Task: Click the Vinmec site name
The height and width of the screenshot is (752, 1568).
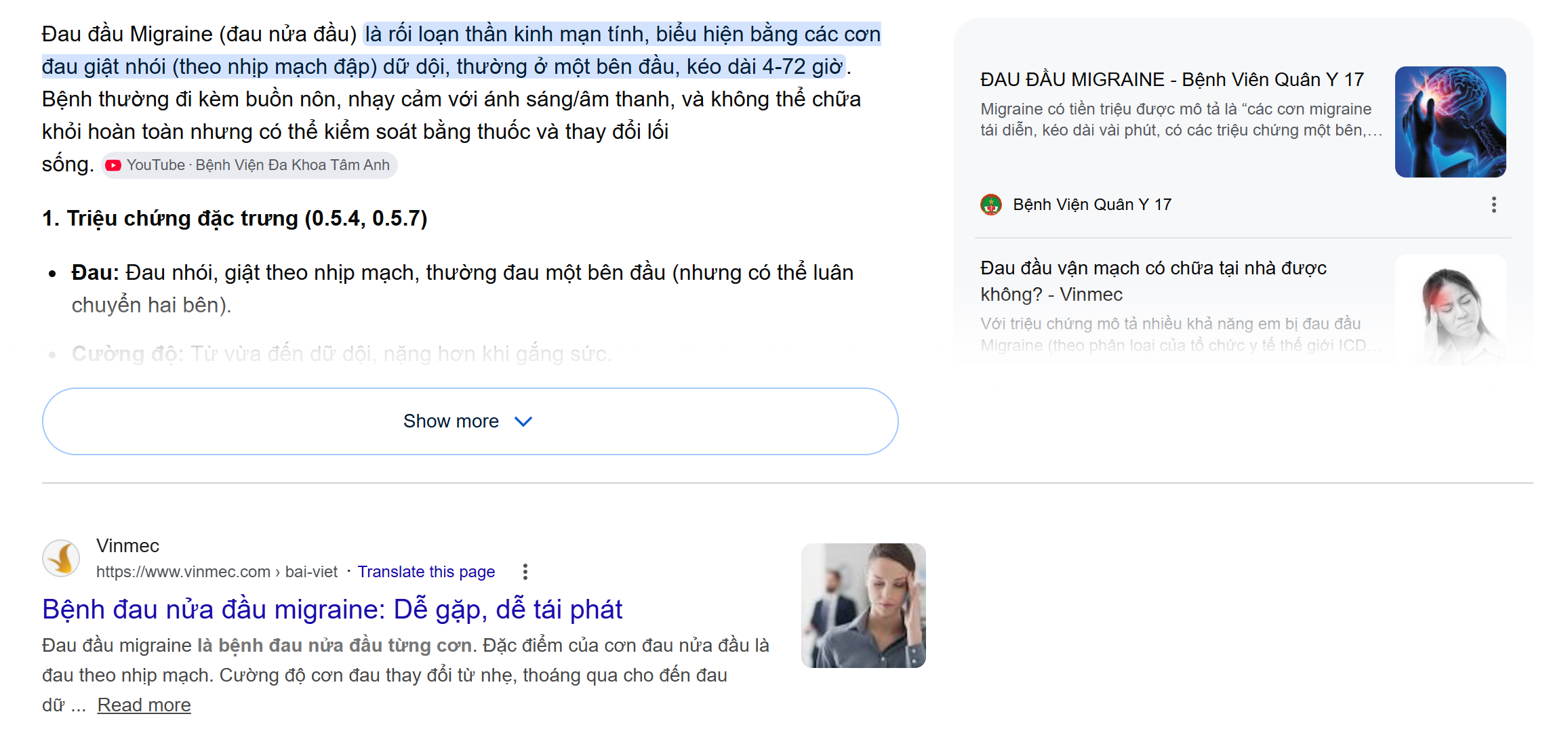Action: (127, 546)
